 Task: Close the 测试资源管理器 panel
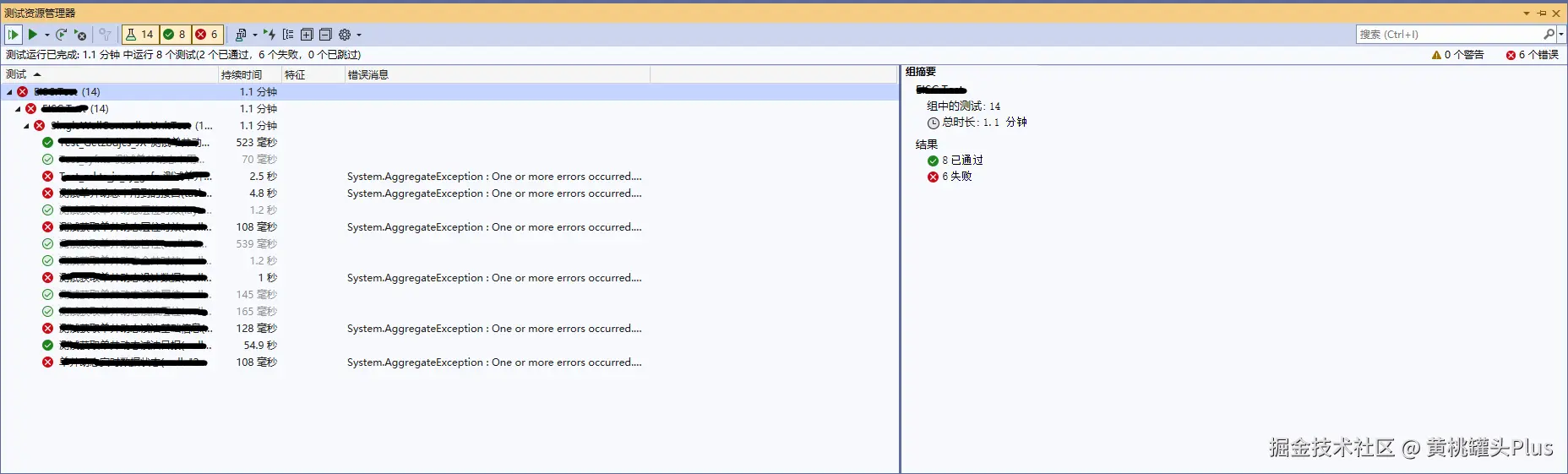click(x=1556, y=14)
